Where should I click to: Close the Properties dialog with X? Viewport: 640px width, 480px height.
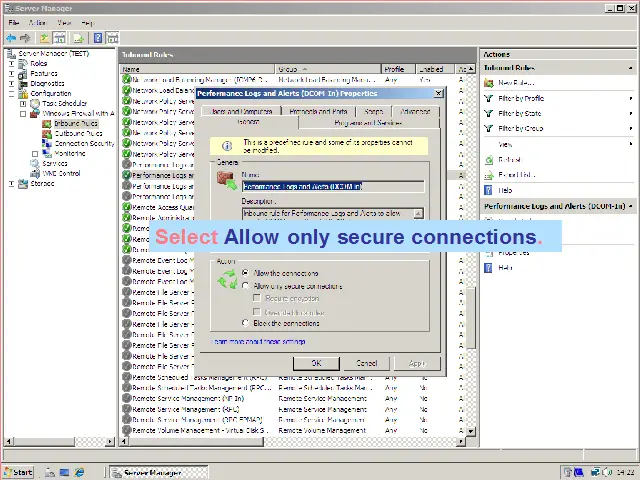tap(438, 93)
